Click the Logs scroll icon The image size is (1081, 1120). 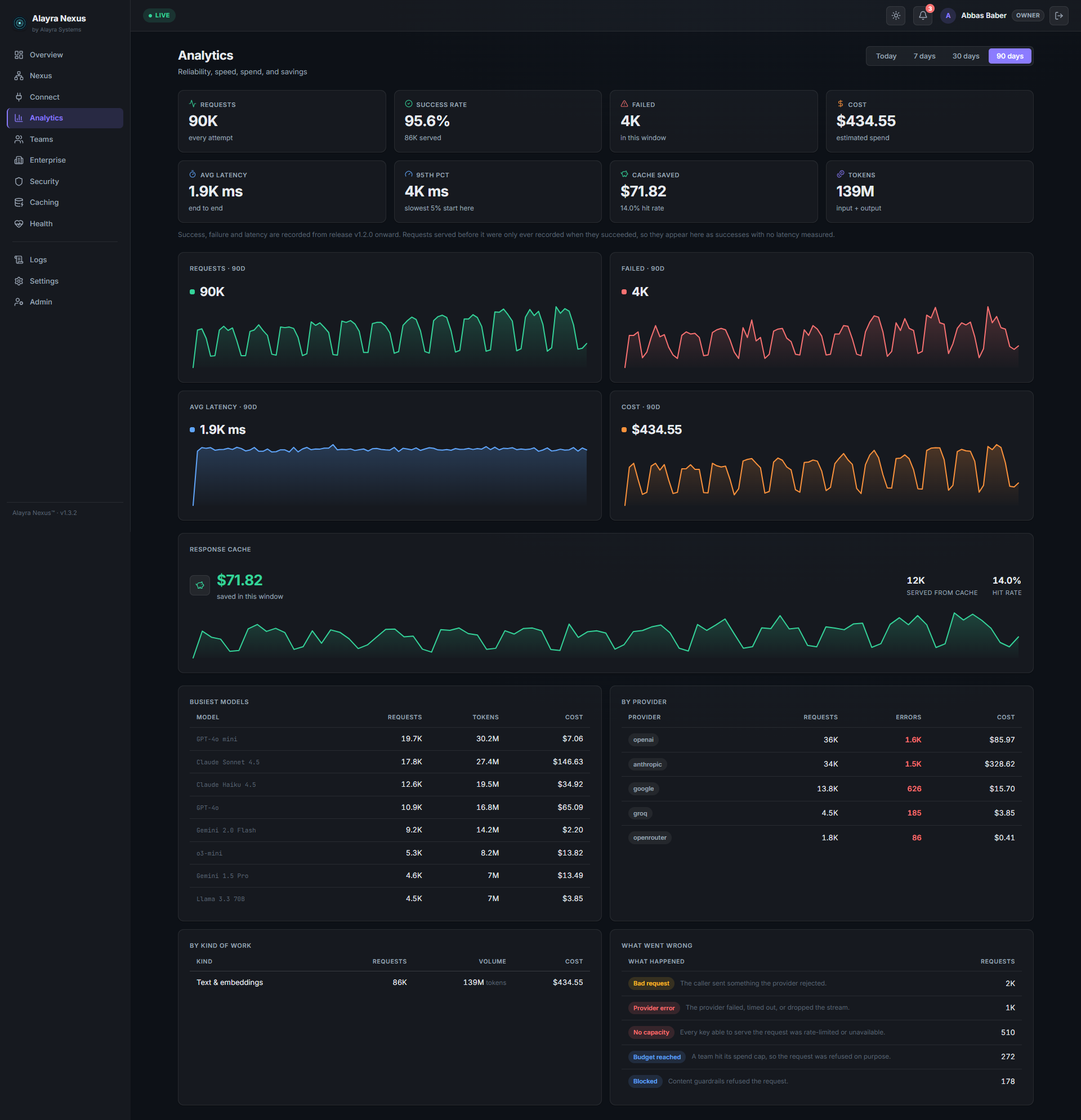pos(19,260)
